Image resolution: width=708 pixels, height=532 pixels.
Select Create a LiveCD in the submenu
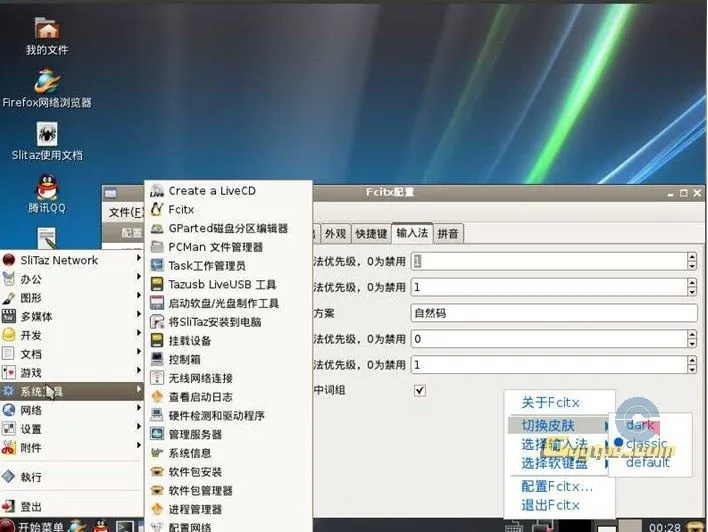coord(228,191)
